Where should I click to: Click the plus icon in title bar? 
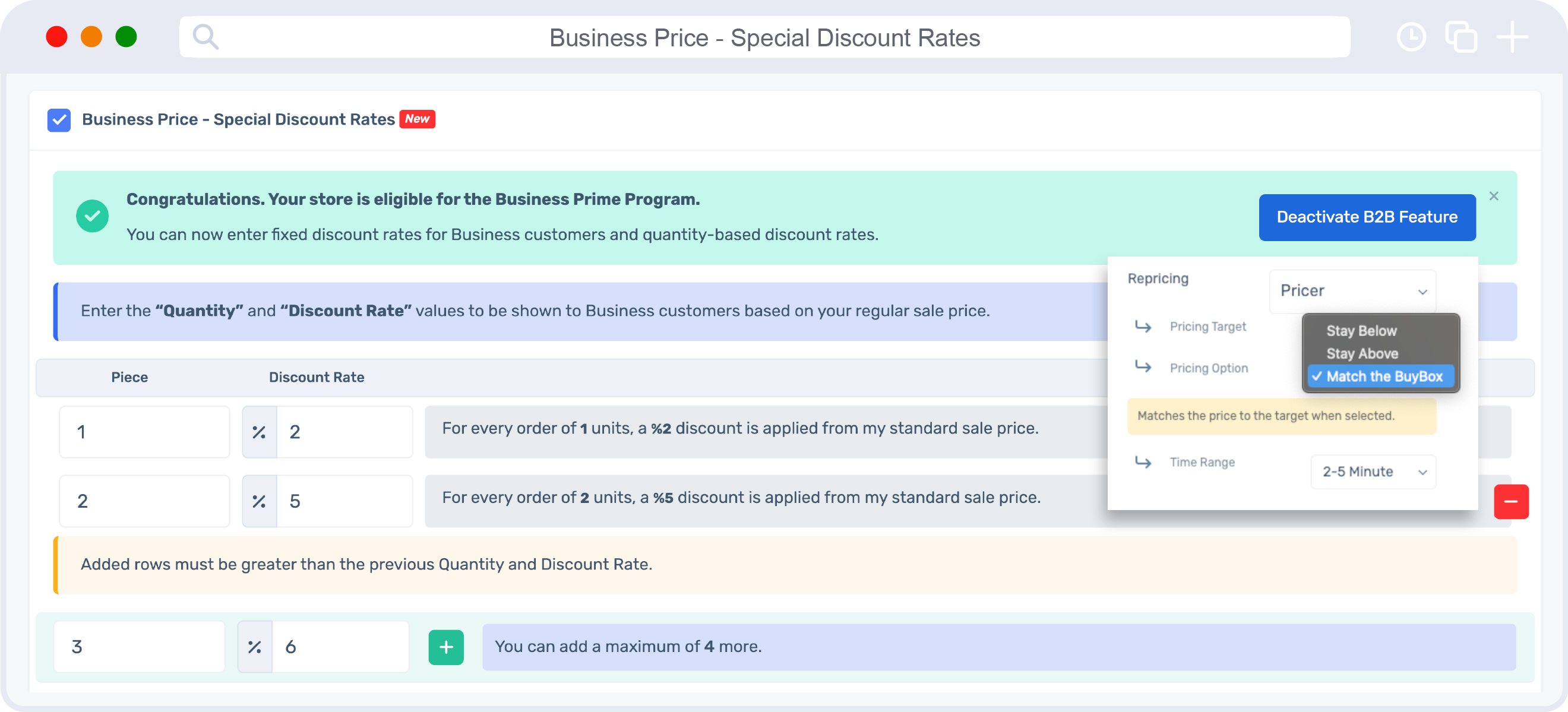1512,37
